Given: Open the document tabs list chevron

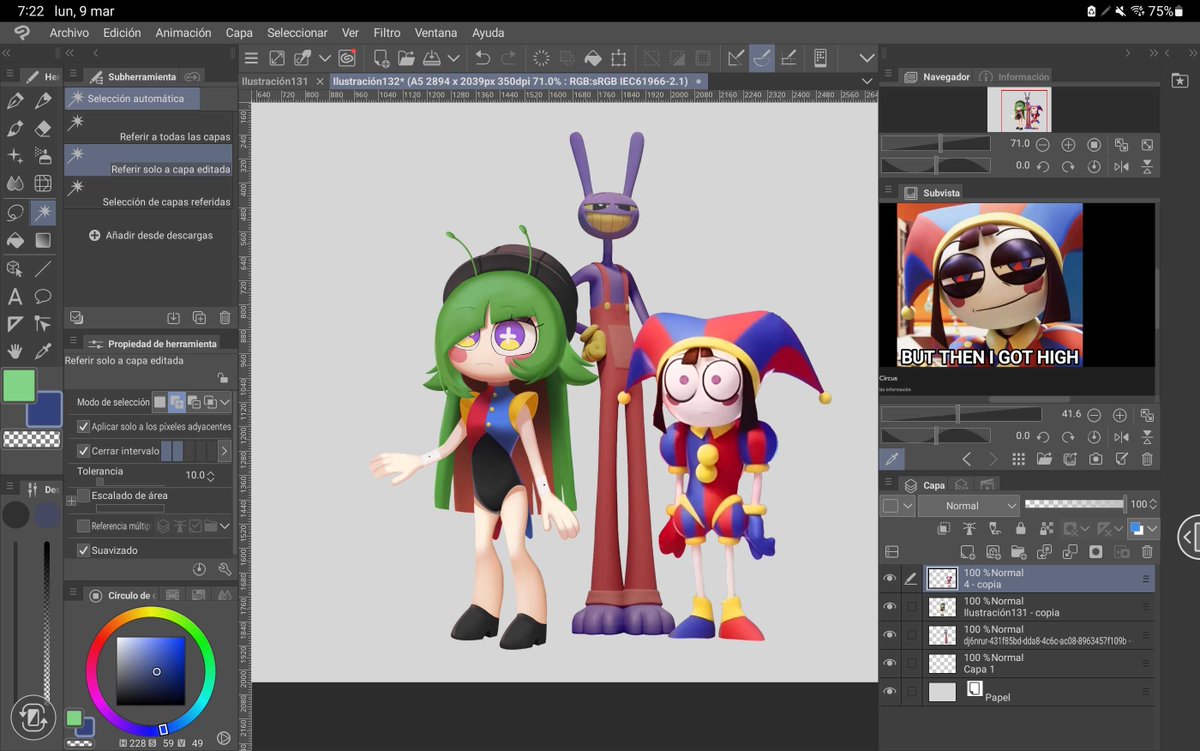Looking at the screenshot, I should click(x=866, y=81).
